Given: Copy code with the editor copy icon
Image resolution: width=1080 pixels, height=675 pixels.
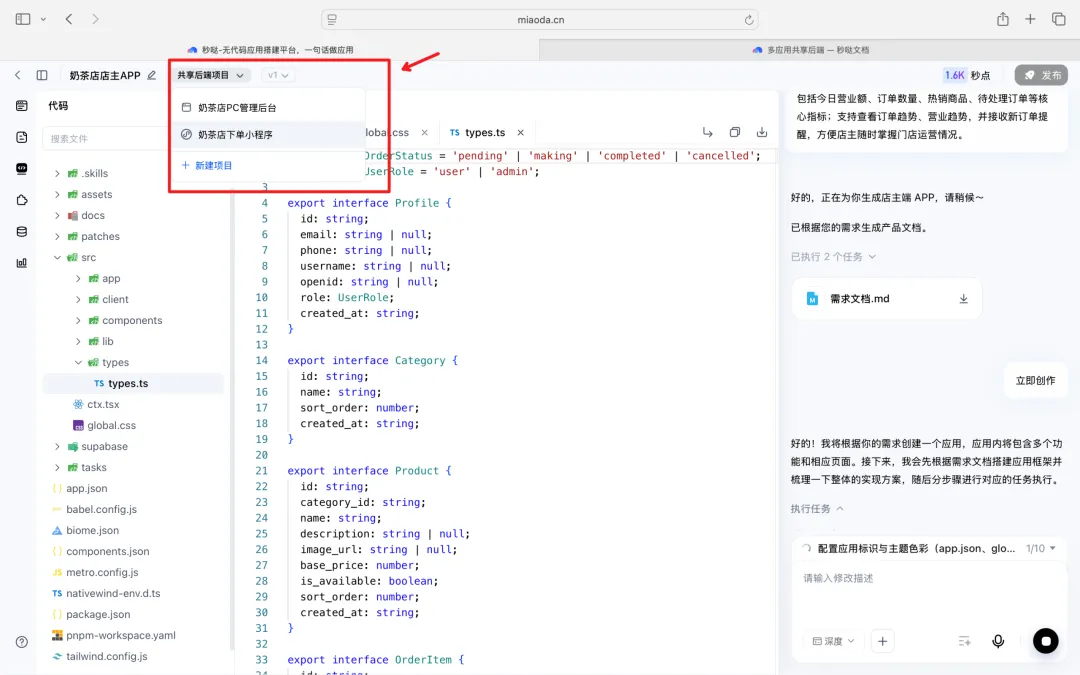Looking at the screenshot, I should point(735,132).
